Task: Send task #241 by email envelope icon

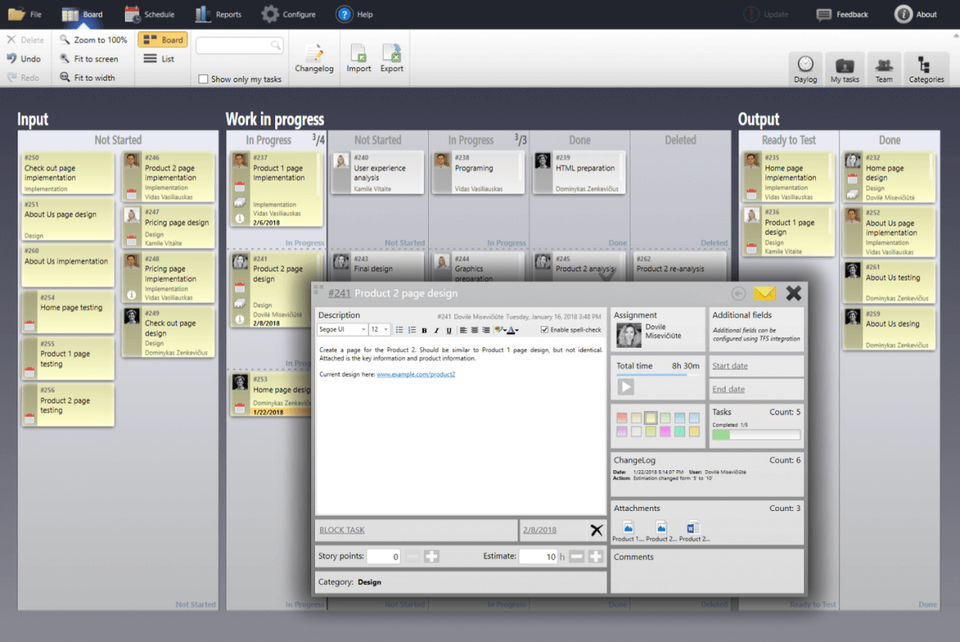Action: (765, 294)
